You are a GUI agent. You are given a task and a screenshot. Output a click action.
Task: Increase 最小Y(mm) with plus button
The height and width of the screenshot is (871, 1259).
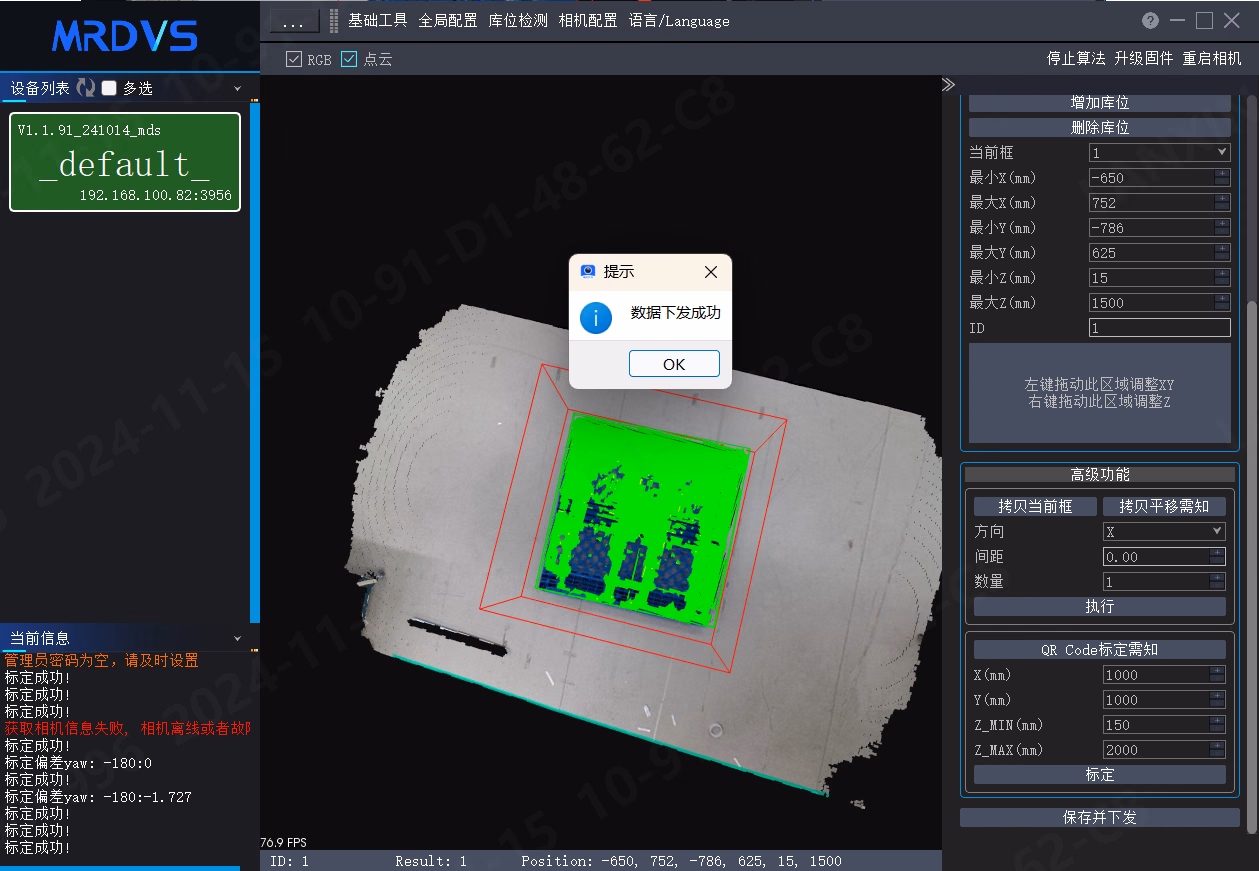(1222, 223)
